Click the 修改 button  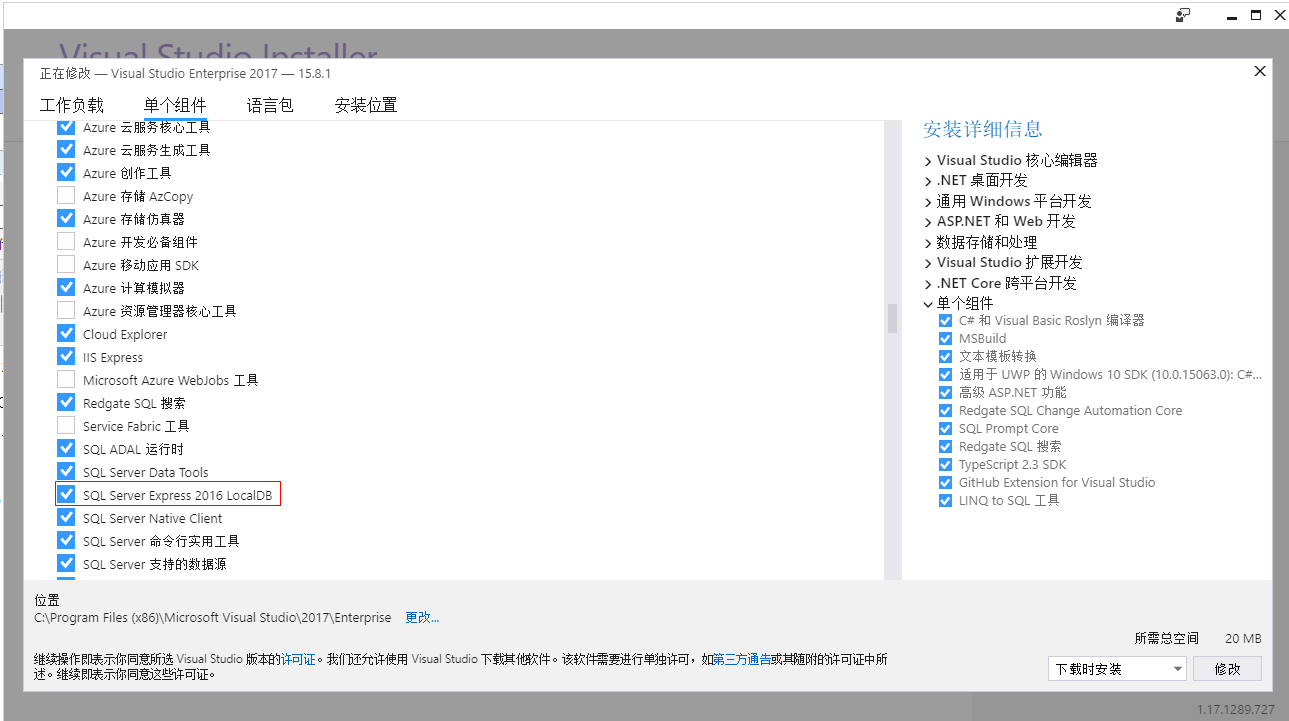tap(1227, 668)
